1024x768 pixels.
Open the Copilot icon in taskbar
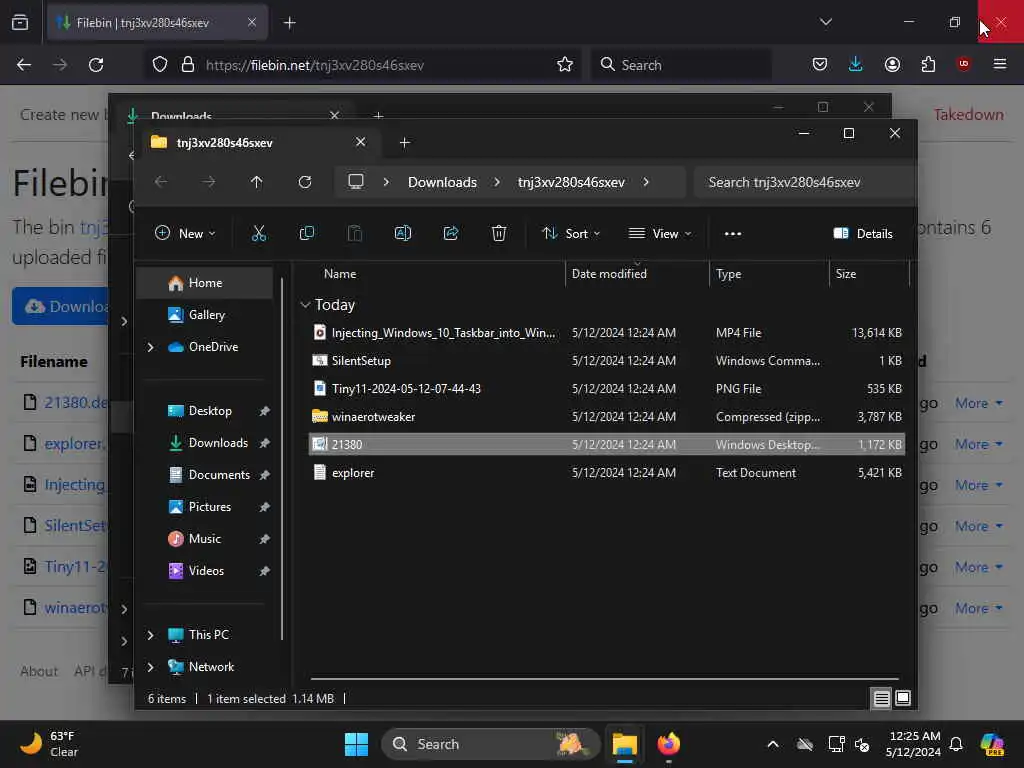pos(992,744)
